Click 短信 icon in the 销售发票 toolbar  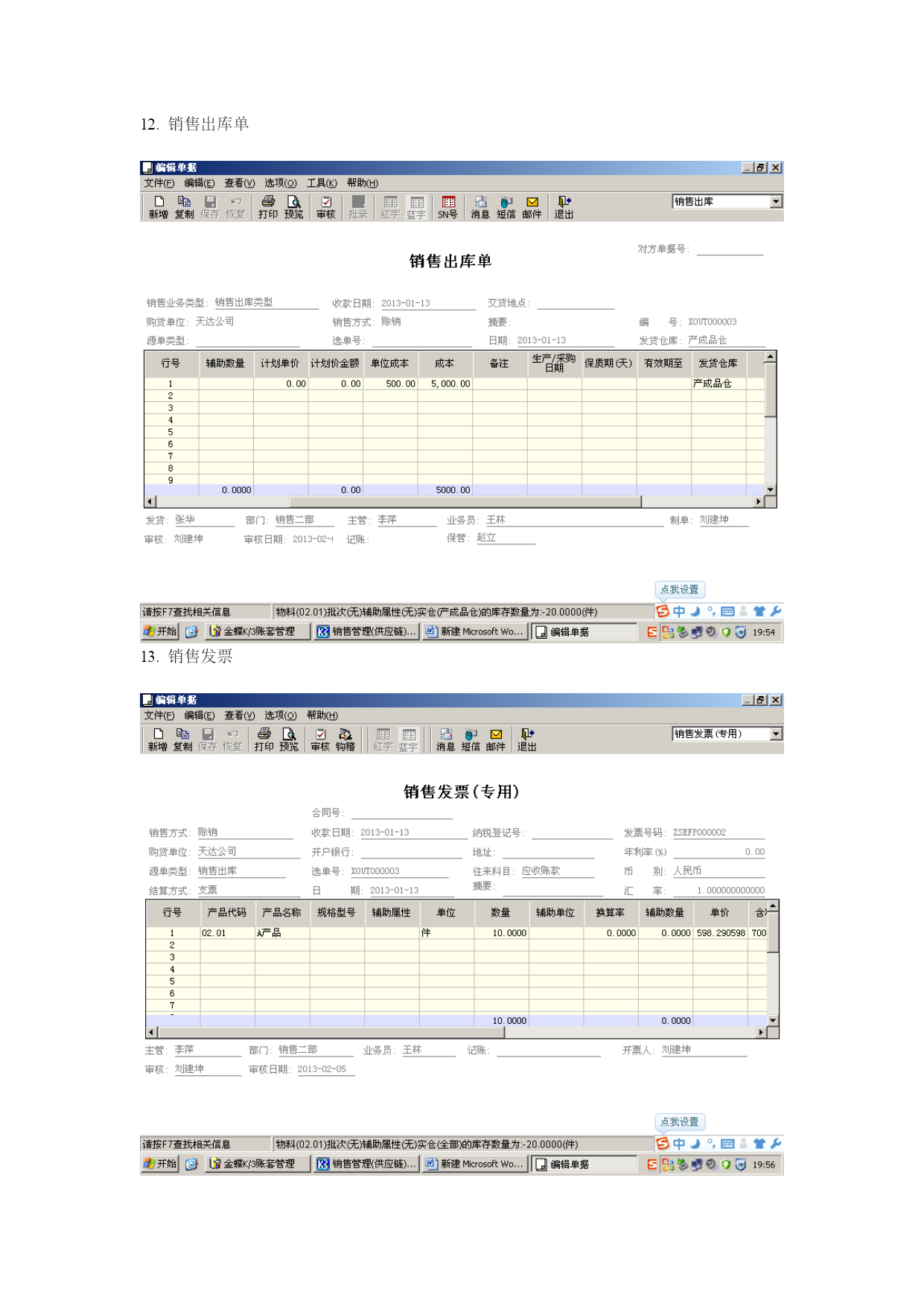471,739
